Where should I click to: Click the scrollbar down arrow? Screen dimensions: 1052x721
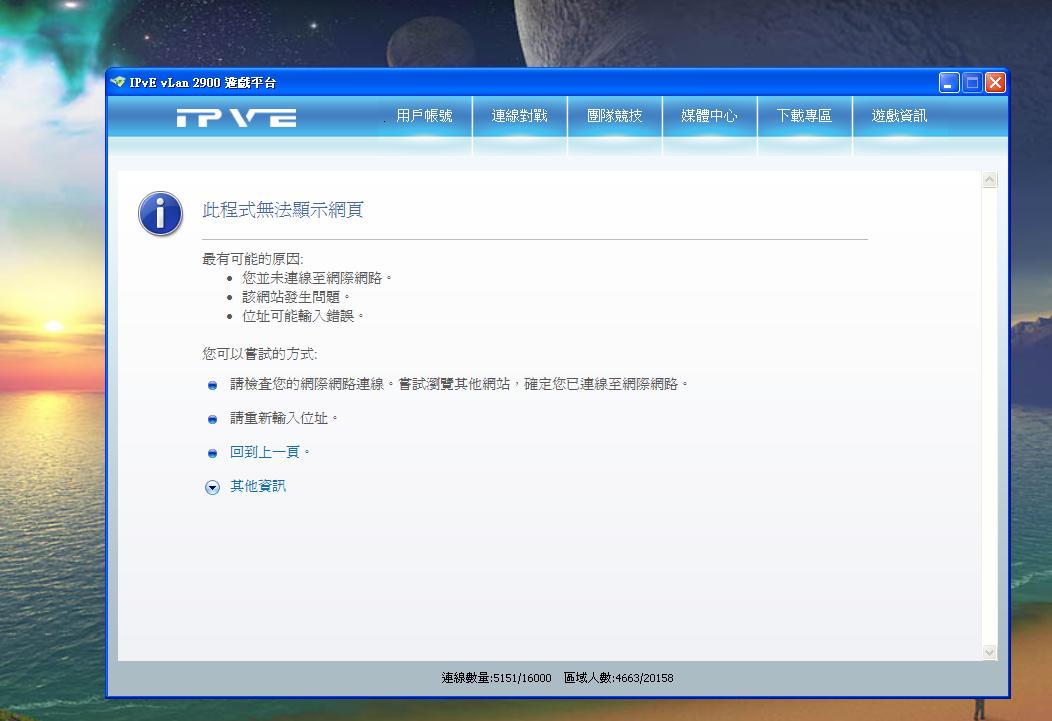click(990, 652)
